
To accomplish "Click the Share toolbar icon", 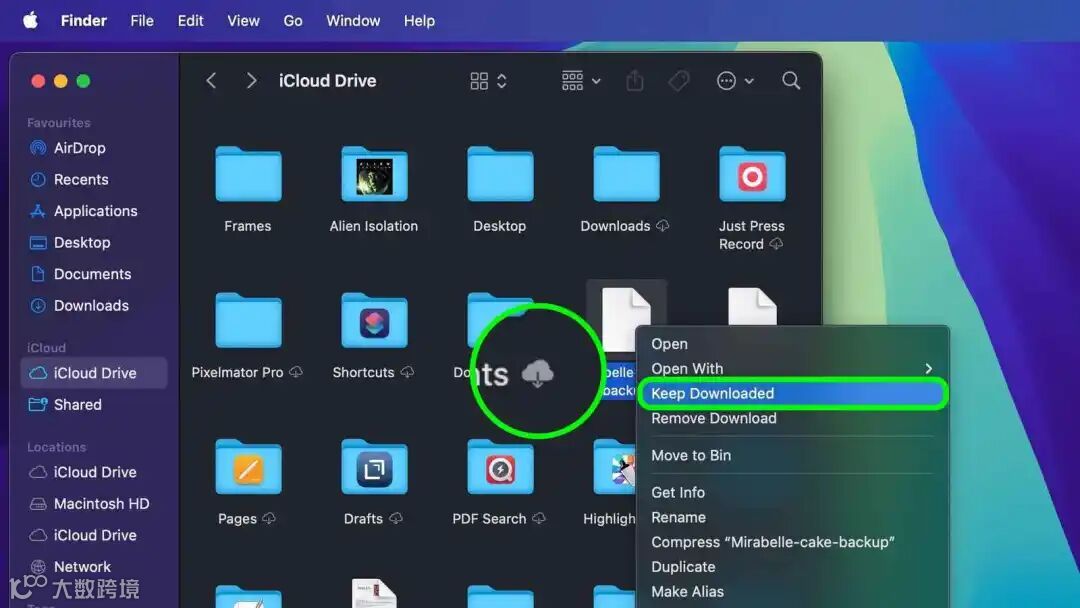I will click(634, 81).
